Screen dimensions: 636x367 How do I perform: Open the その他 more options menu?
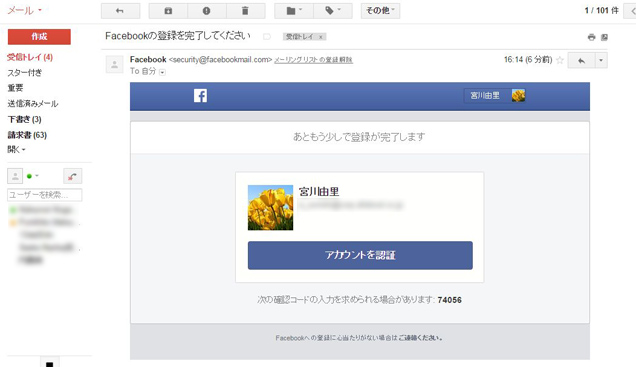pos(380,11)
